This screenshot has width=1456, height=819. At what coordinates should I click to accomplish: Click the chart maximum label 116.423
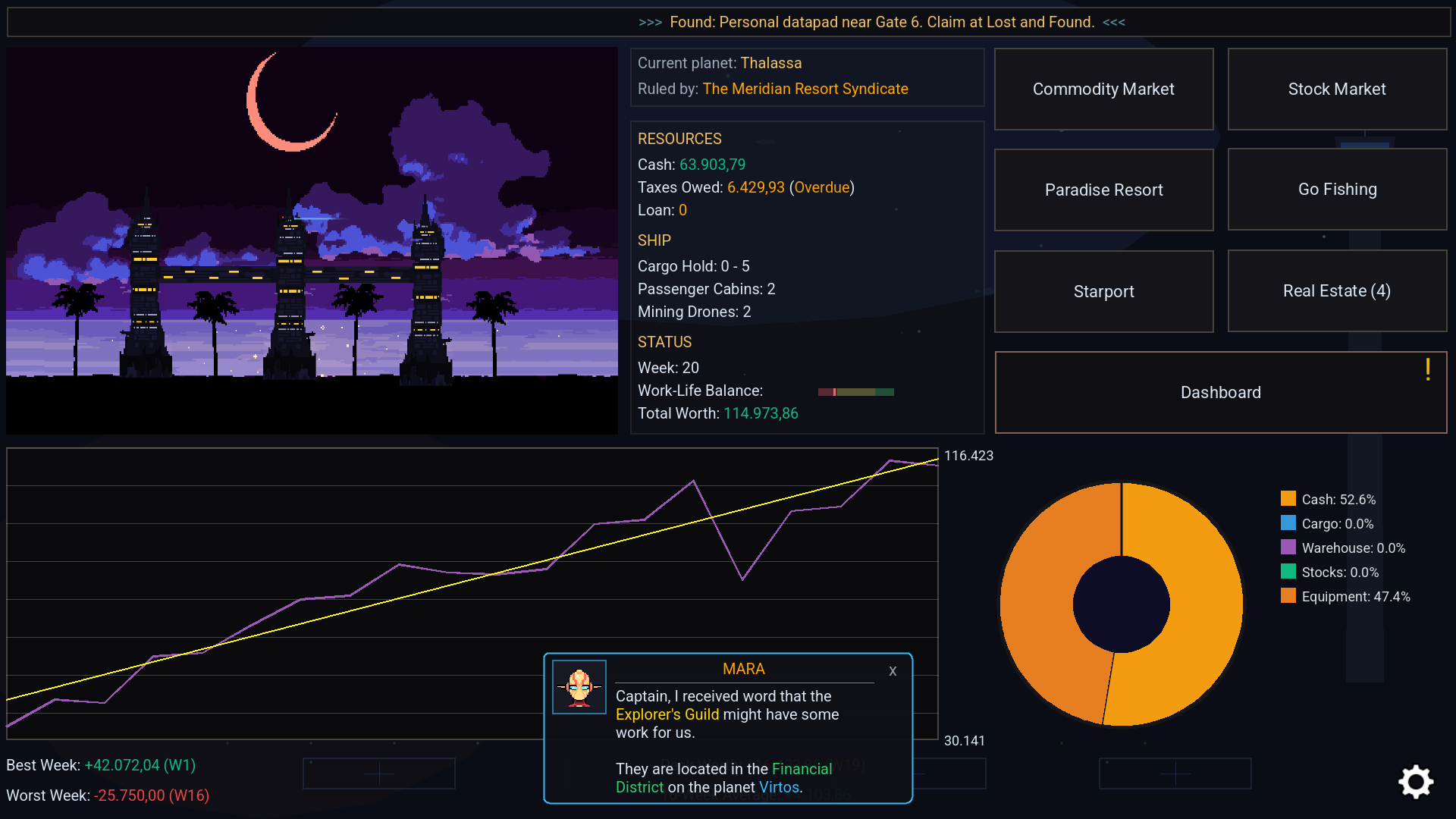point(968,456)
